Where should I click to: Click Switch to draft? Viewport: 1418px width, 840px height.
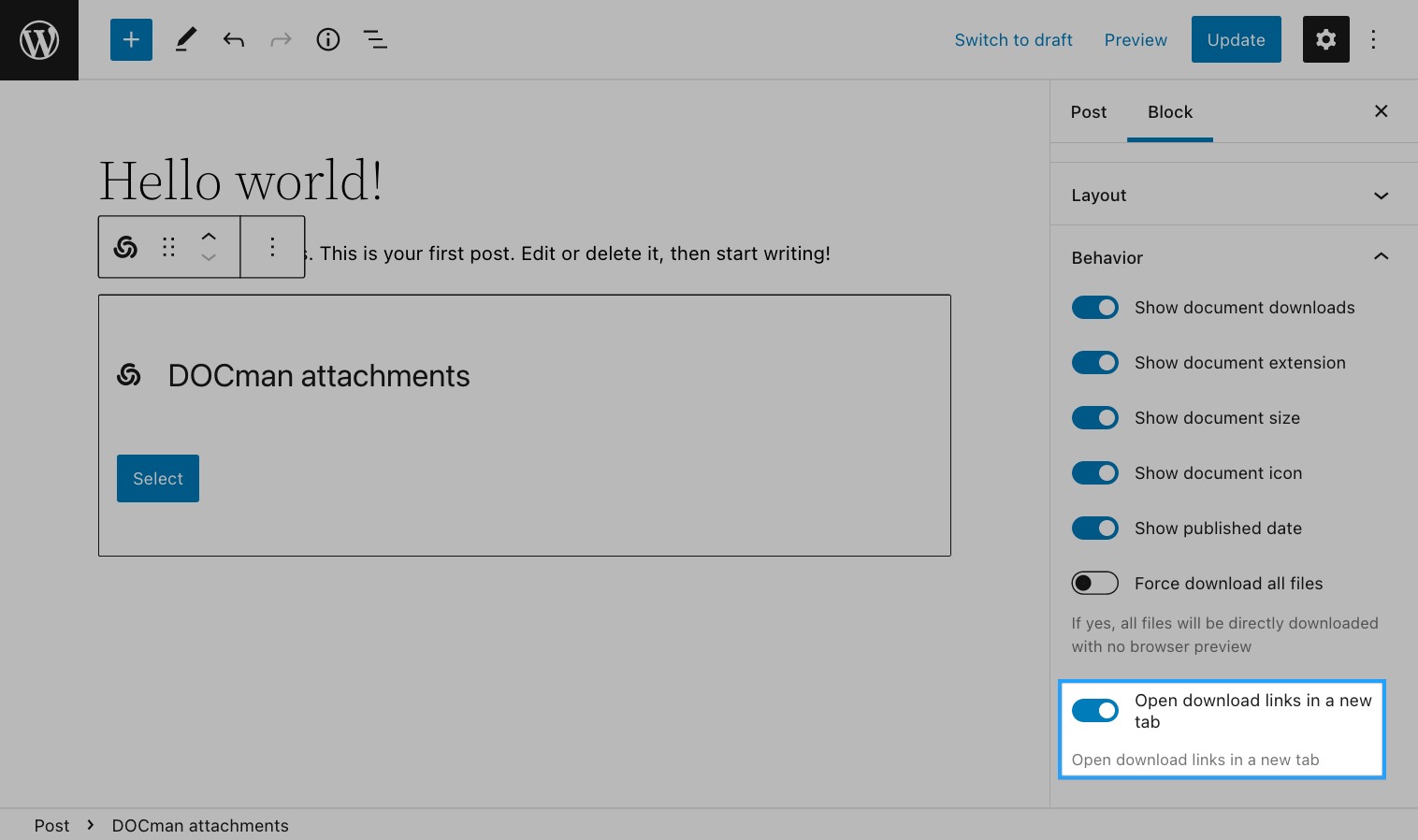pos(1013,39)
